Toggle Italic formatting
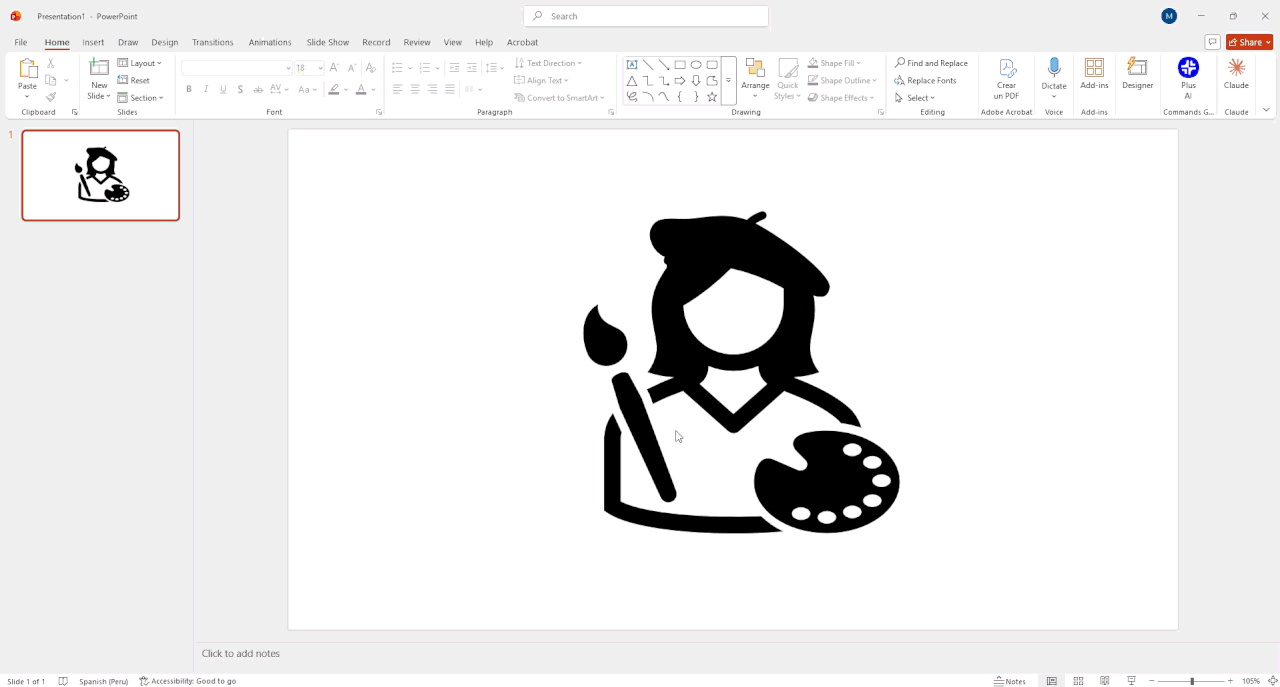 click(206, 89)
